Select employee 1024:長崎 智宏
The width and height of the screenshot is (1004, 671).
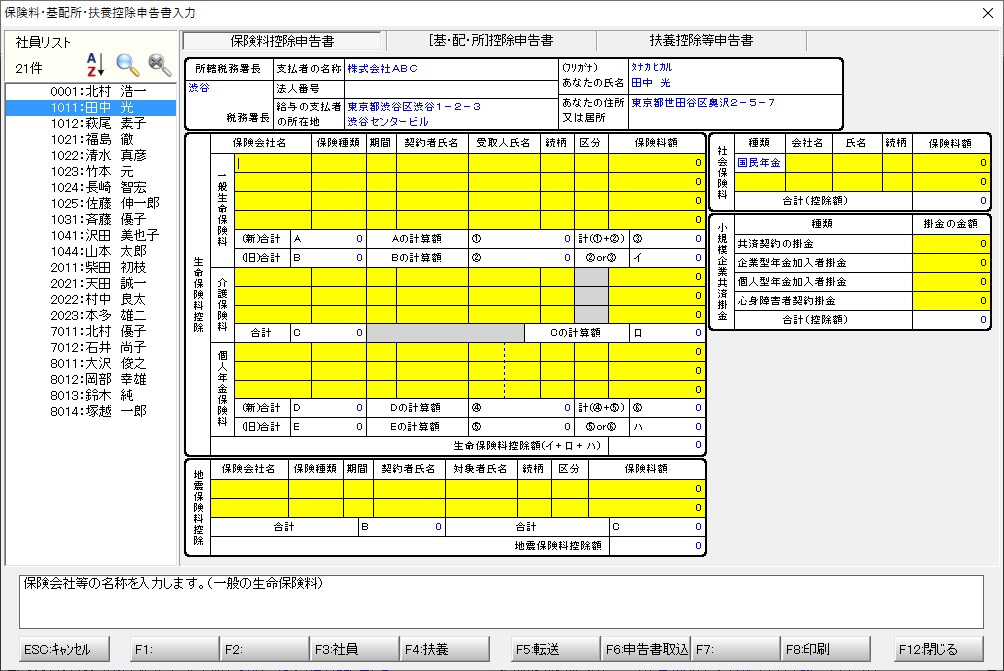click(91, 188)
